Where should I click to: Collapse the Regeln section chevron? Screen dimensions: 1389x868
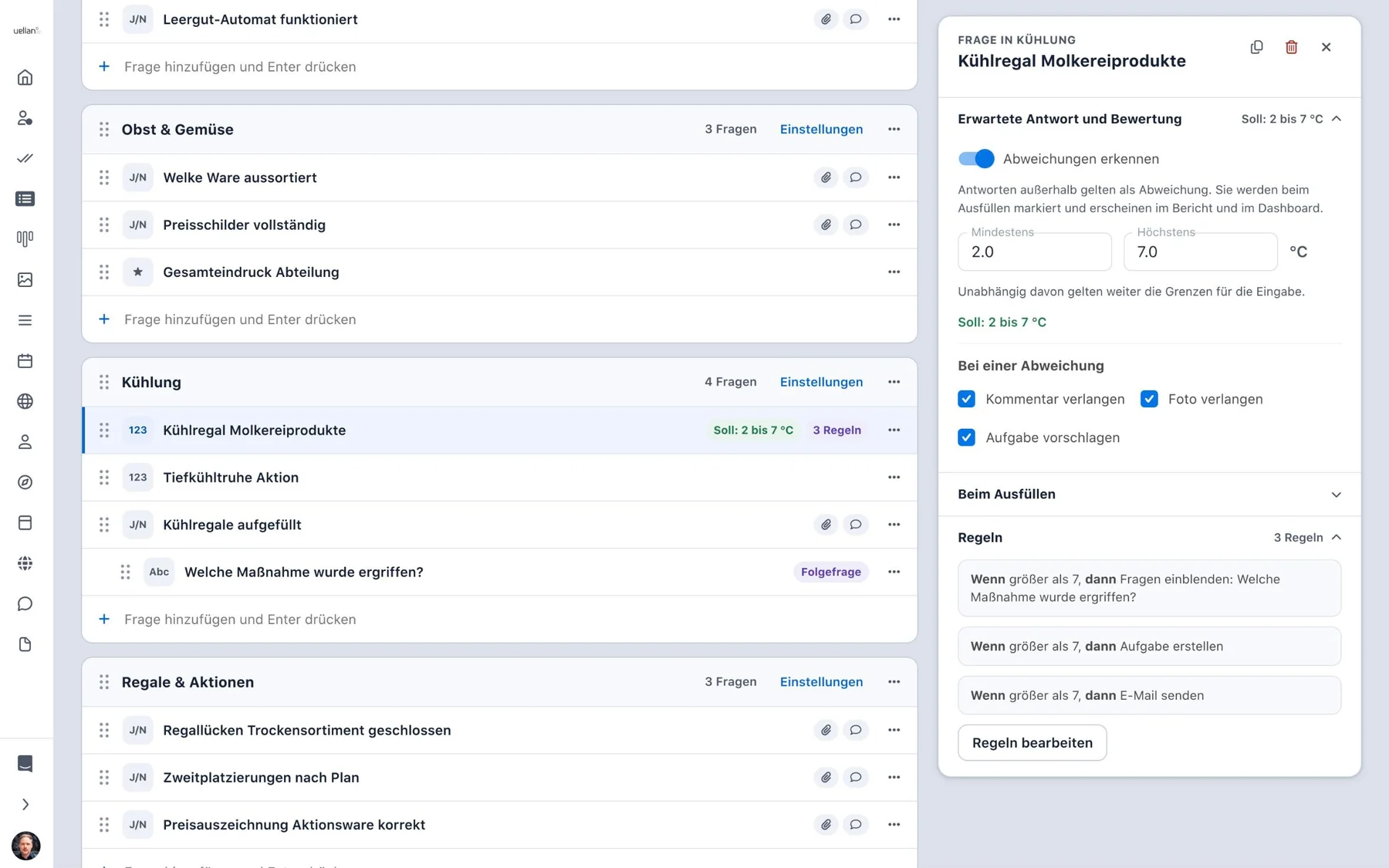click(x=1336, y=537)
